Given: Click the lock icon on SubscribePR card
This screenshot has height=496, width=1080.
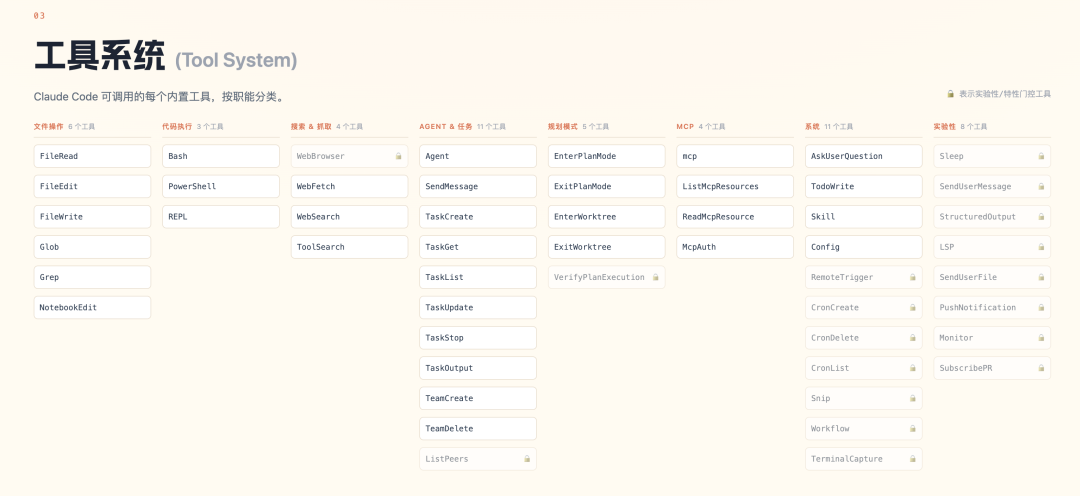Looking at the screenshot, I should (x=1041, y=368).
